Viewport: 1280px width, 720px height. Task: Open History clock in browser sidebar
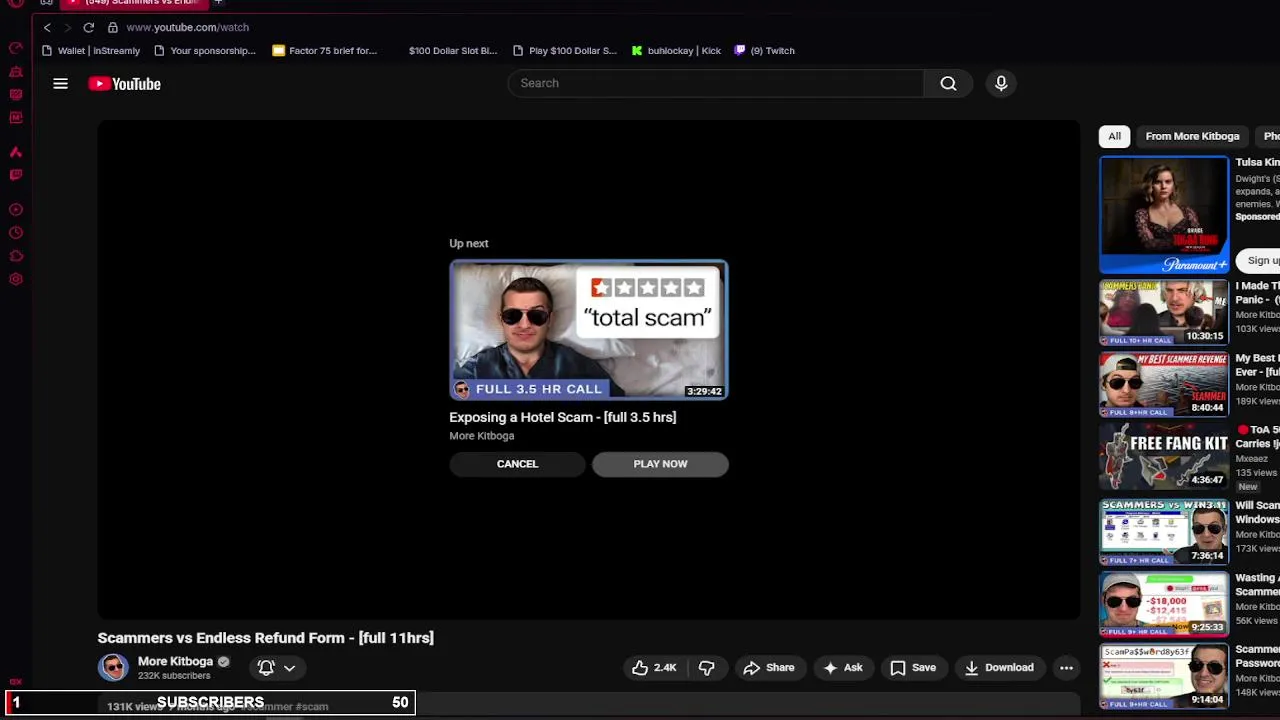coord(16,233)
